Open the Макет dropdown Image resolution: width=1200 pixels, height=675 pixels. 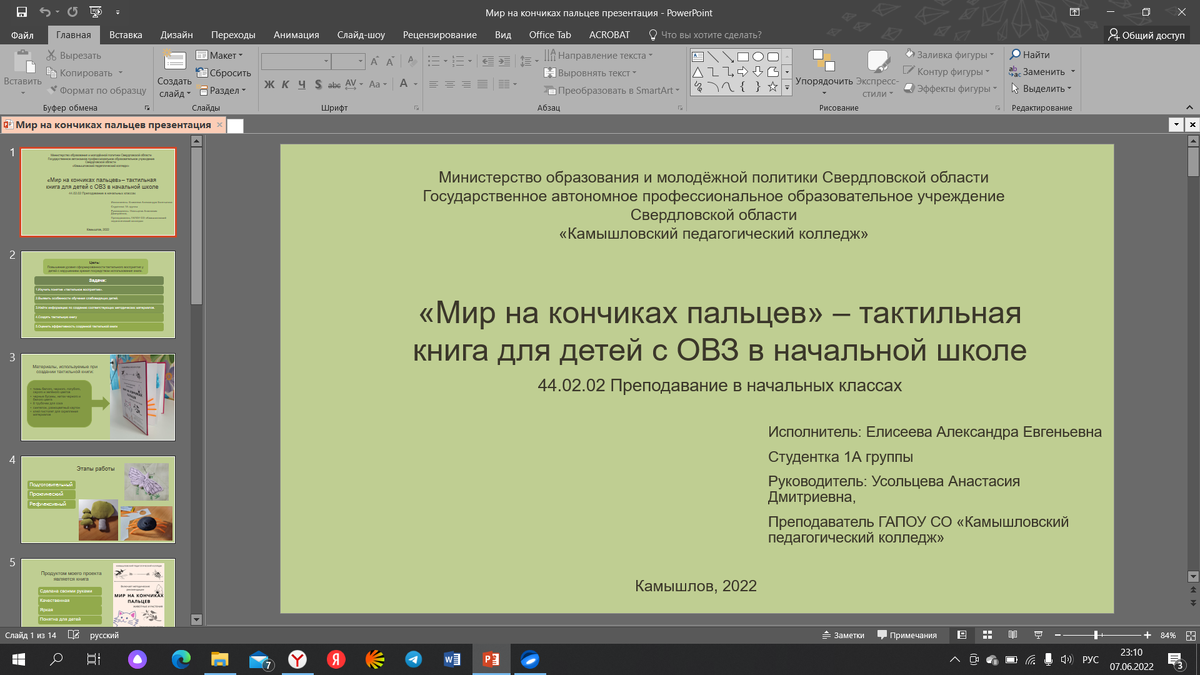point(222,55)
